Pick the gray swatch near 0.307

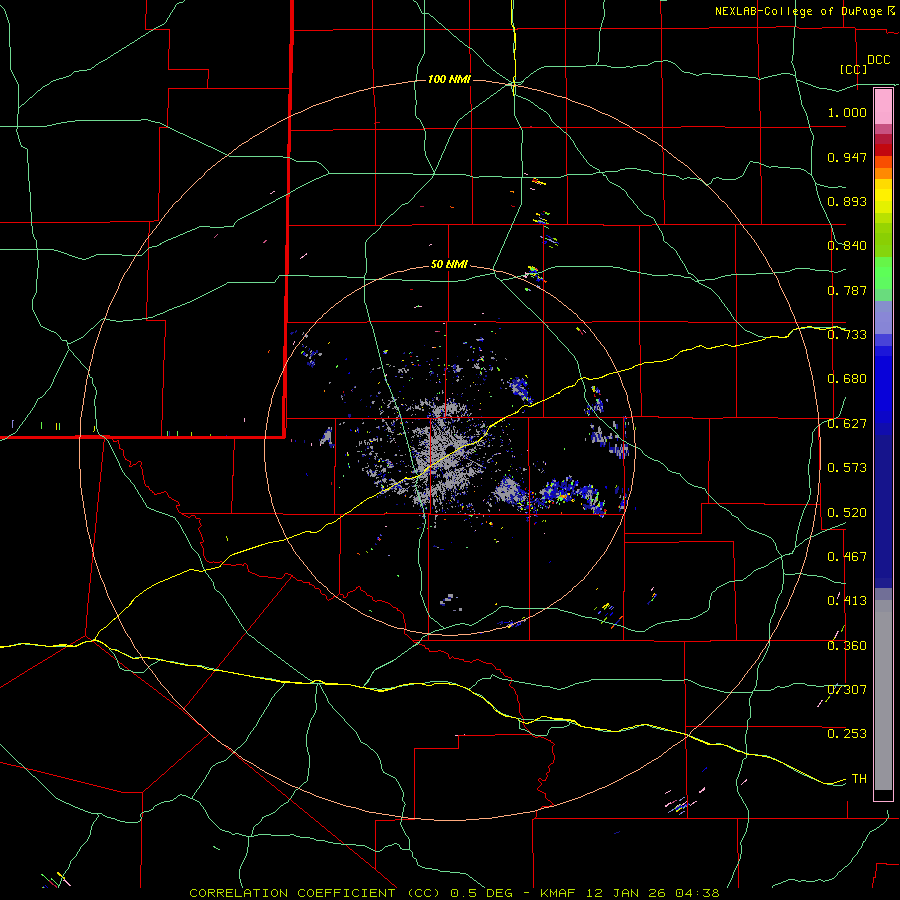click(x=883, y=695)
